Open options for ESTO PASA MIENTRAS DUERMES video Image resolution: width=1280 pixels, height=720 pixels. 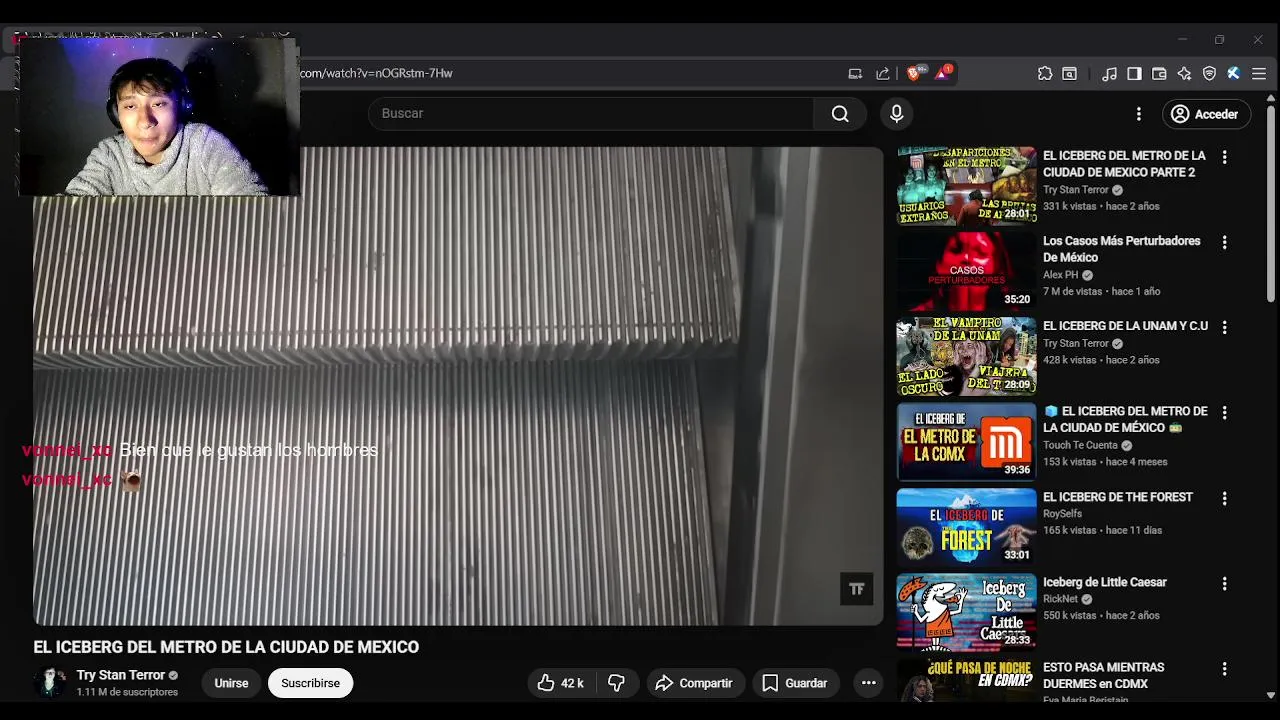click(1224, 668)
